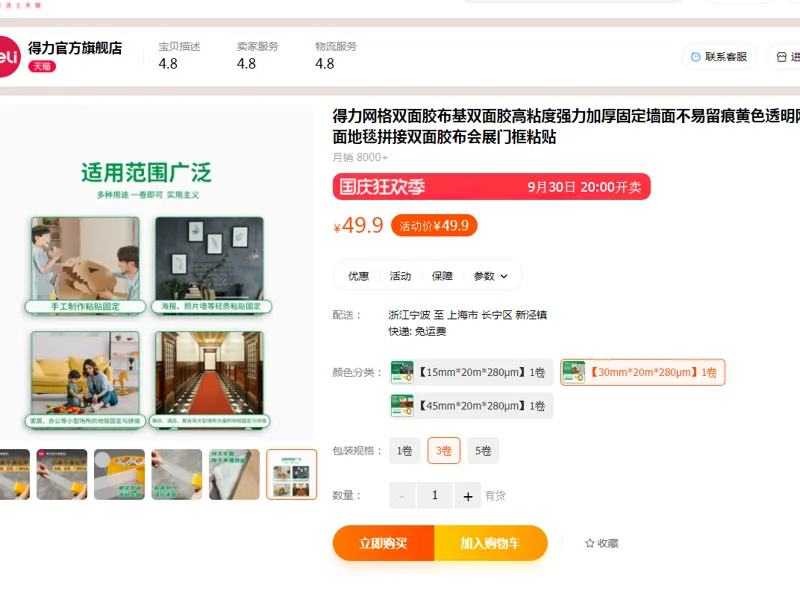Select the 【15mm*20m*280μm】1卷 variant

(x=470, y=372)
